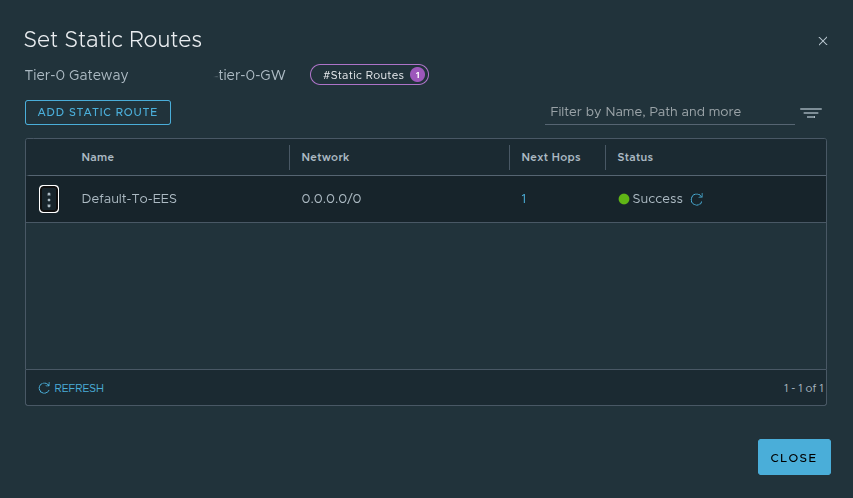Open the Next Hops count 1 link

click(x=523, y=199)
